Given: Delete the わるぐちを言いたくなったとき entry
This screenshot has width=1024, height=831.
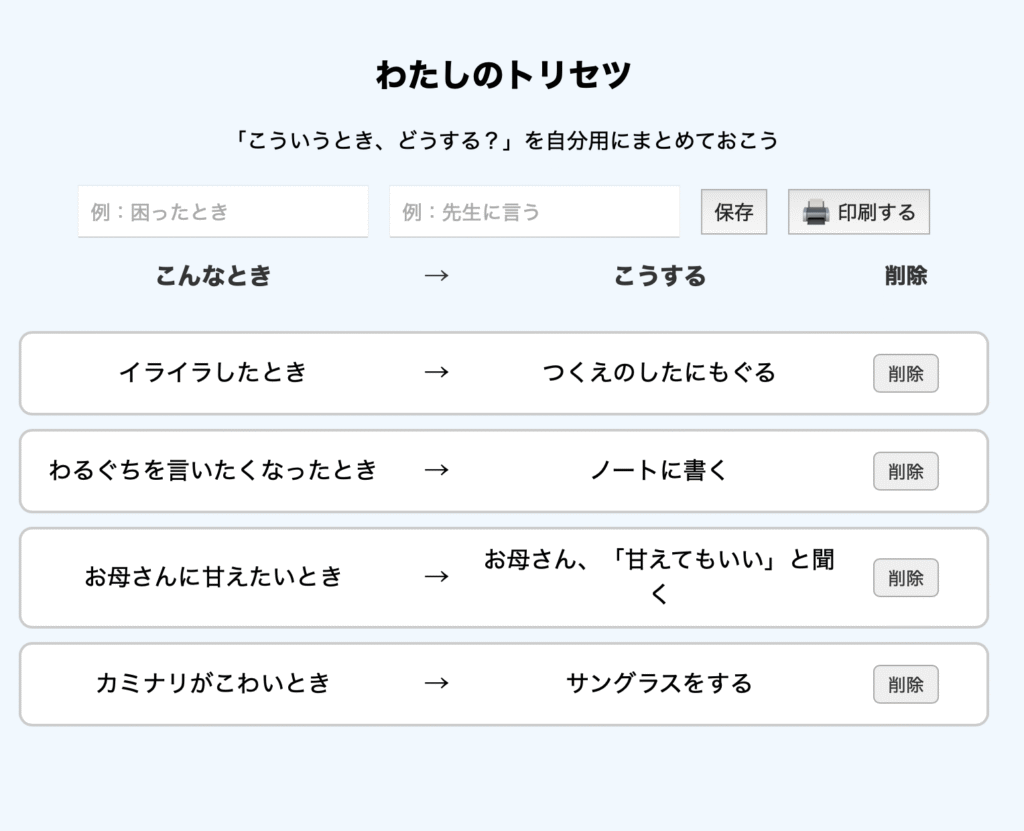Looking at the screenshot, I should (905, 471).
